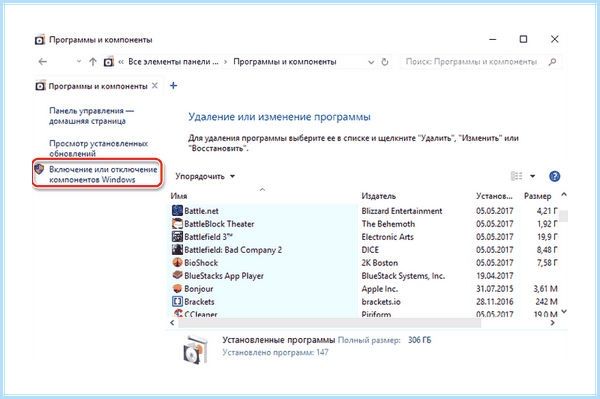Screen dimensions: 600x399
Task: Click the refresh icon beside the address bar
Action: (x=385, y=62)
